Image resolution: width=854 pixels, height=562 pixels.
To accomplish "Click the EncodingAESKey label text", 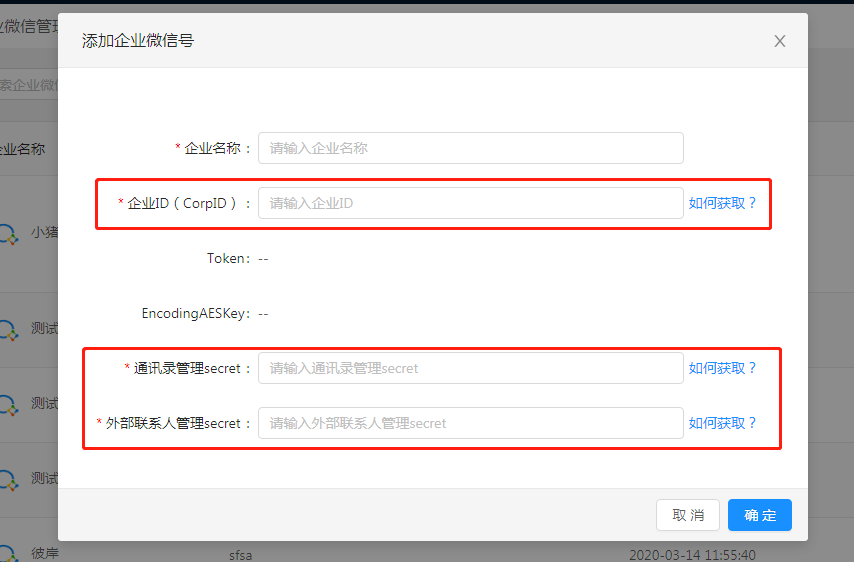I will [196, 314].
